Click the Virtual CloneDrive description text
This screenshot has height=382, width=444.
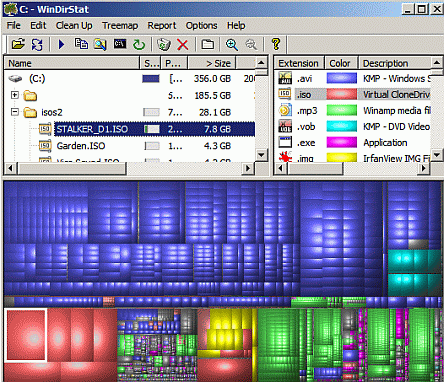(x=396, y=94)
